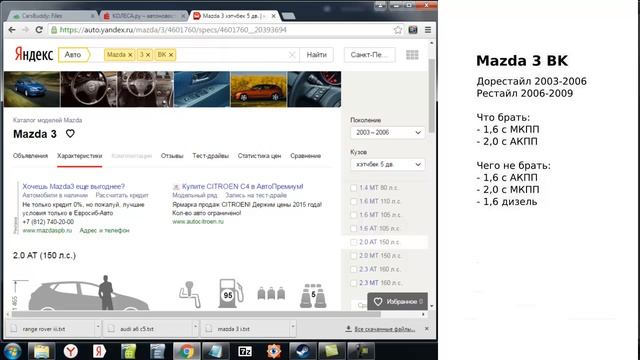Switch to the Характеристики tab

click(80, 156)
